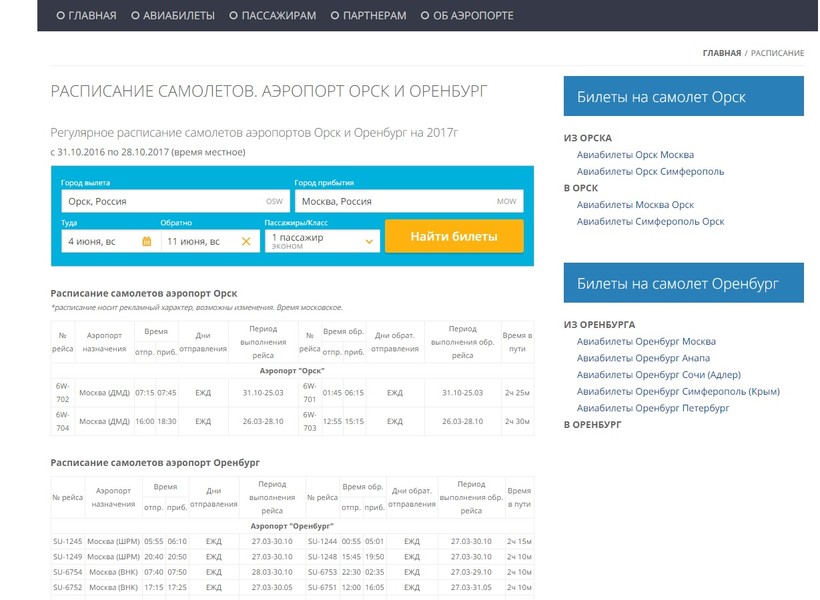Expand the passengers and class dropdown

pos(369,241)
